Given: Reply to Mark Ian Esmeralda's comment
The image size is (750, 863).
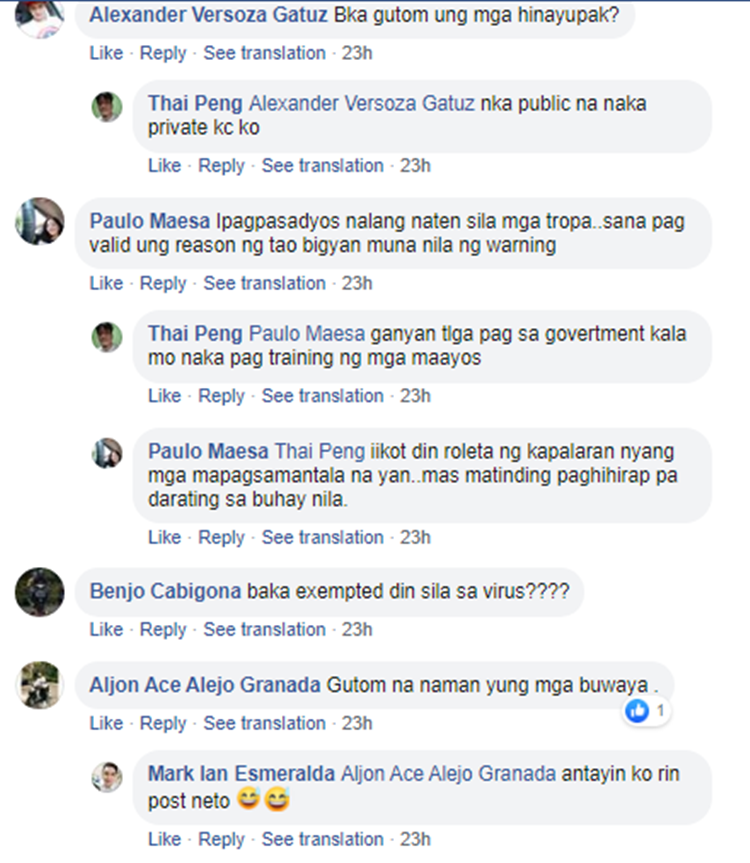Looking at the screenshot, I should (221, 839).
